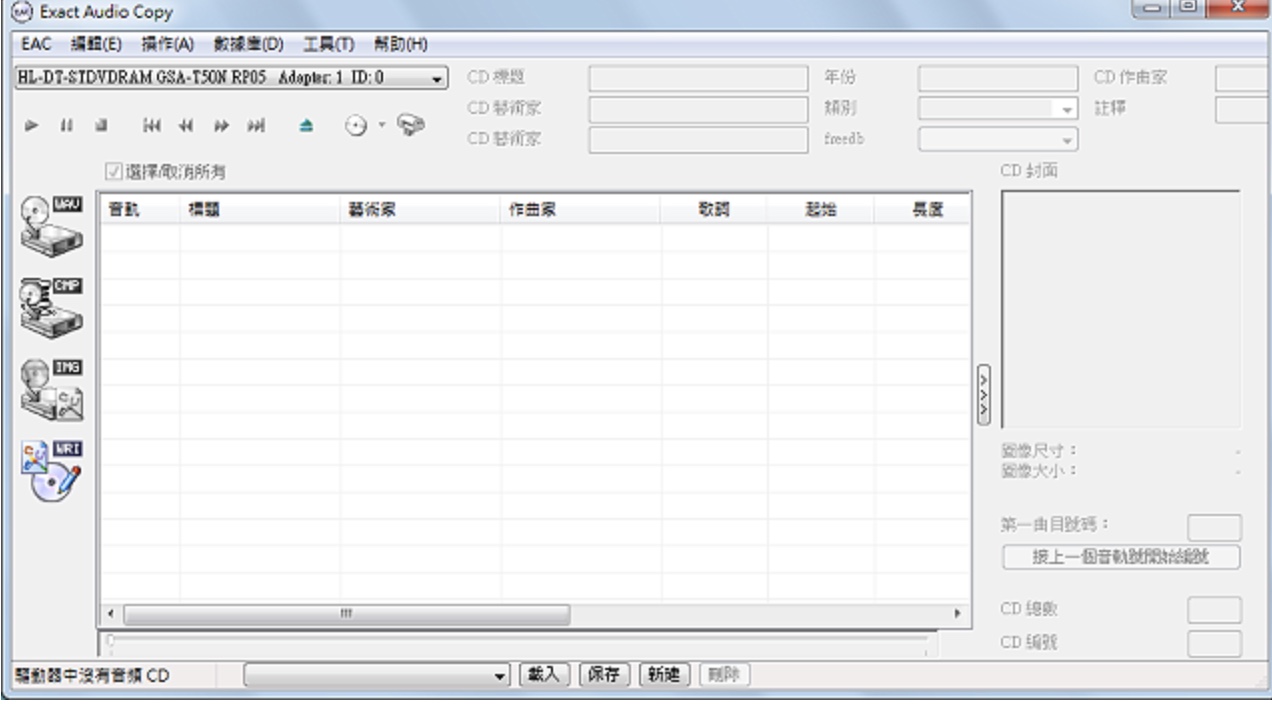Click the CD disc metadata icon
The height and width of the screenshot is (704, 1272).
coord(357,126)
